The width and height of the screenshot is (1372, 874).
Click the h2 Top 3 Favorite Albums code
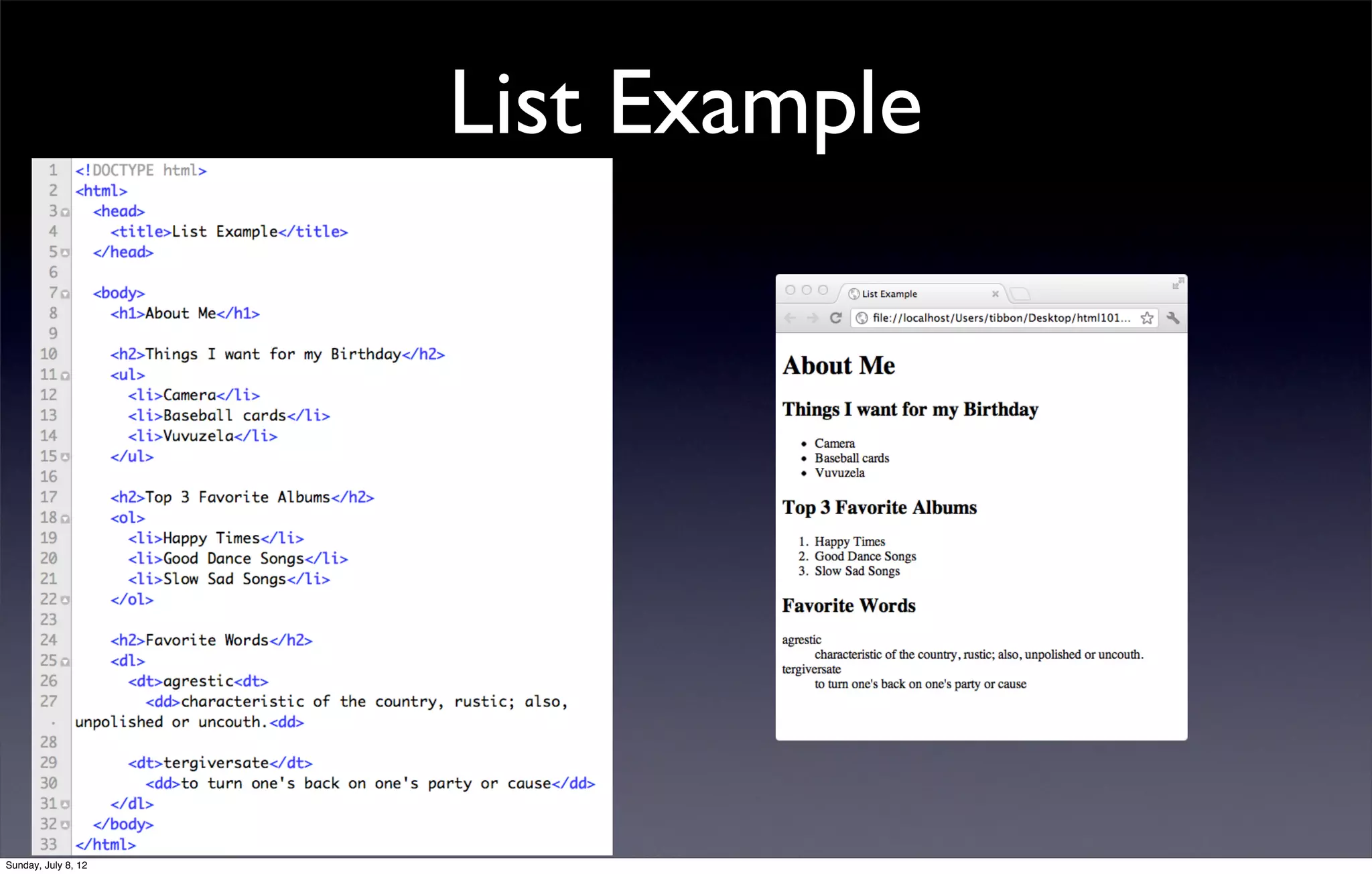coord(243,497)
